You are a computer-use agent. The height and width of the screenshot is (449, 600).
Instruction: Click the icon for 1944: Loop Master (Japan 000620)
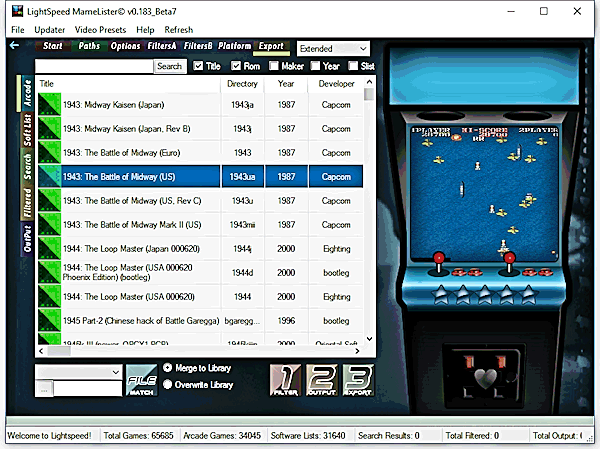click(x=49, y=248)
